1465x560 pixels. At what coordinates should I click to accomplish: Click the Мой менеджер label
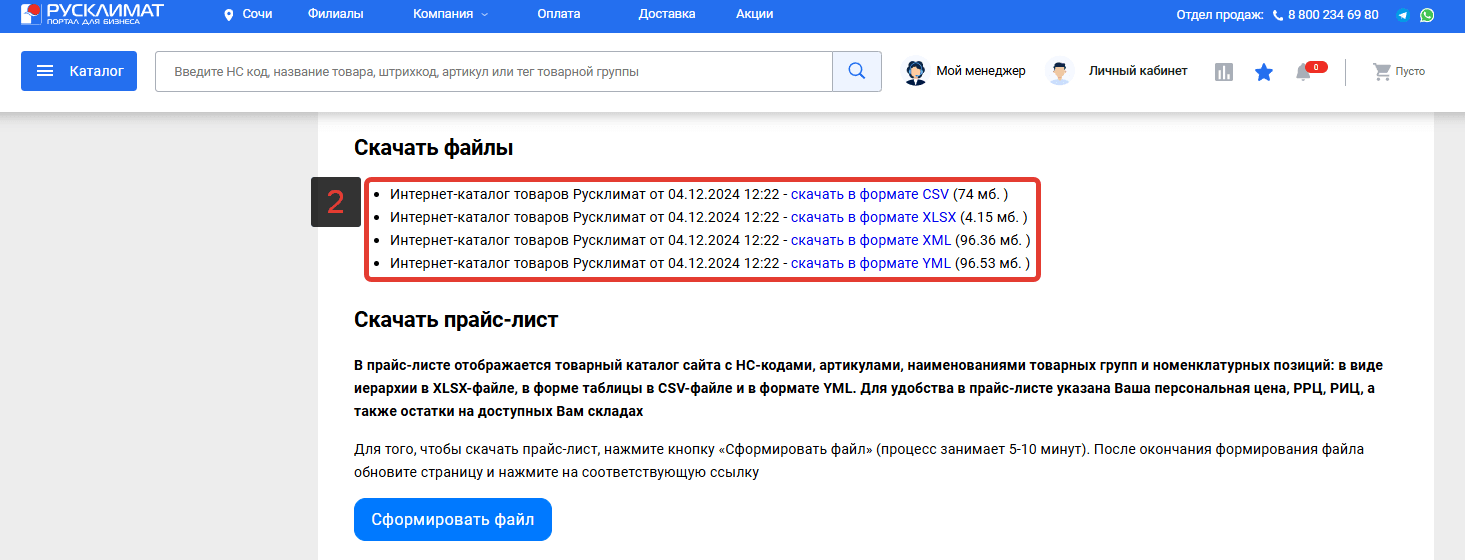[981, 71]
